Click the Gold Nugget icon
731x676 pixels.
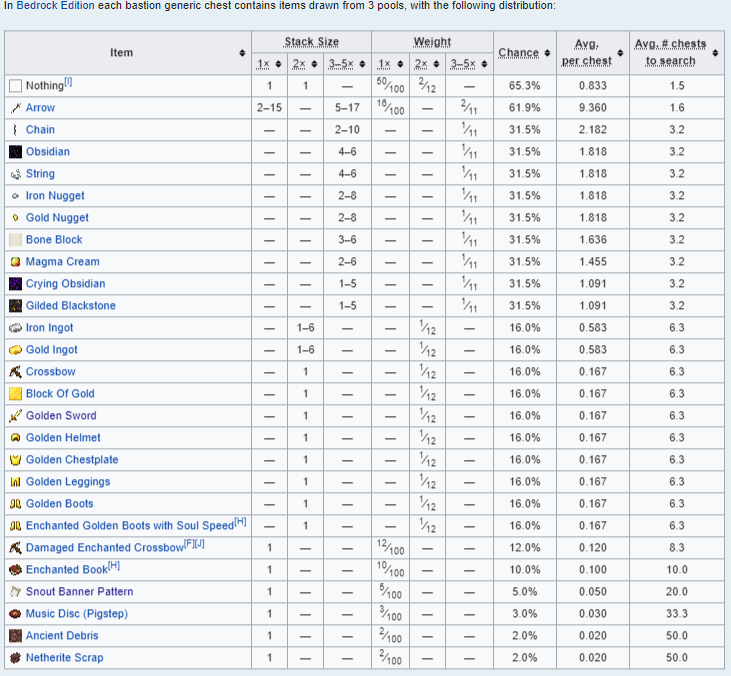click(x=15, y=218)
